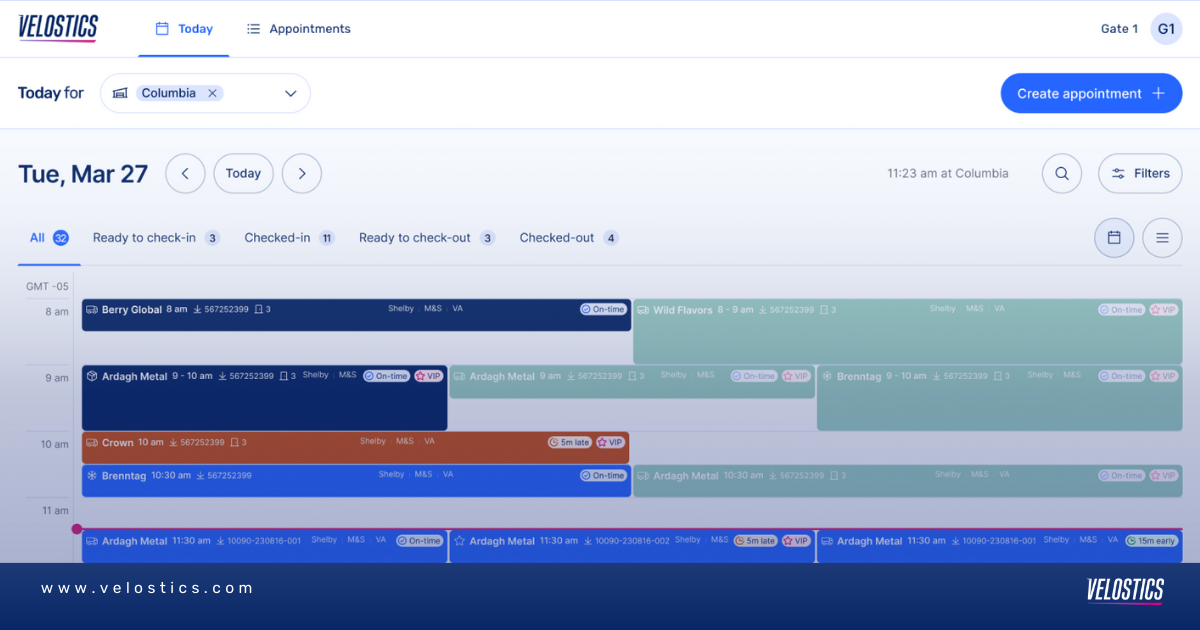The image size is (1200, 630).
Task: Open the appointment search
Action: [1062, 173]
